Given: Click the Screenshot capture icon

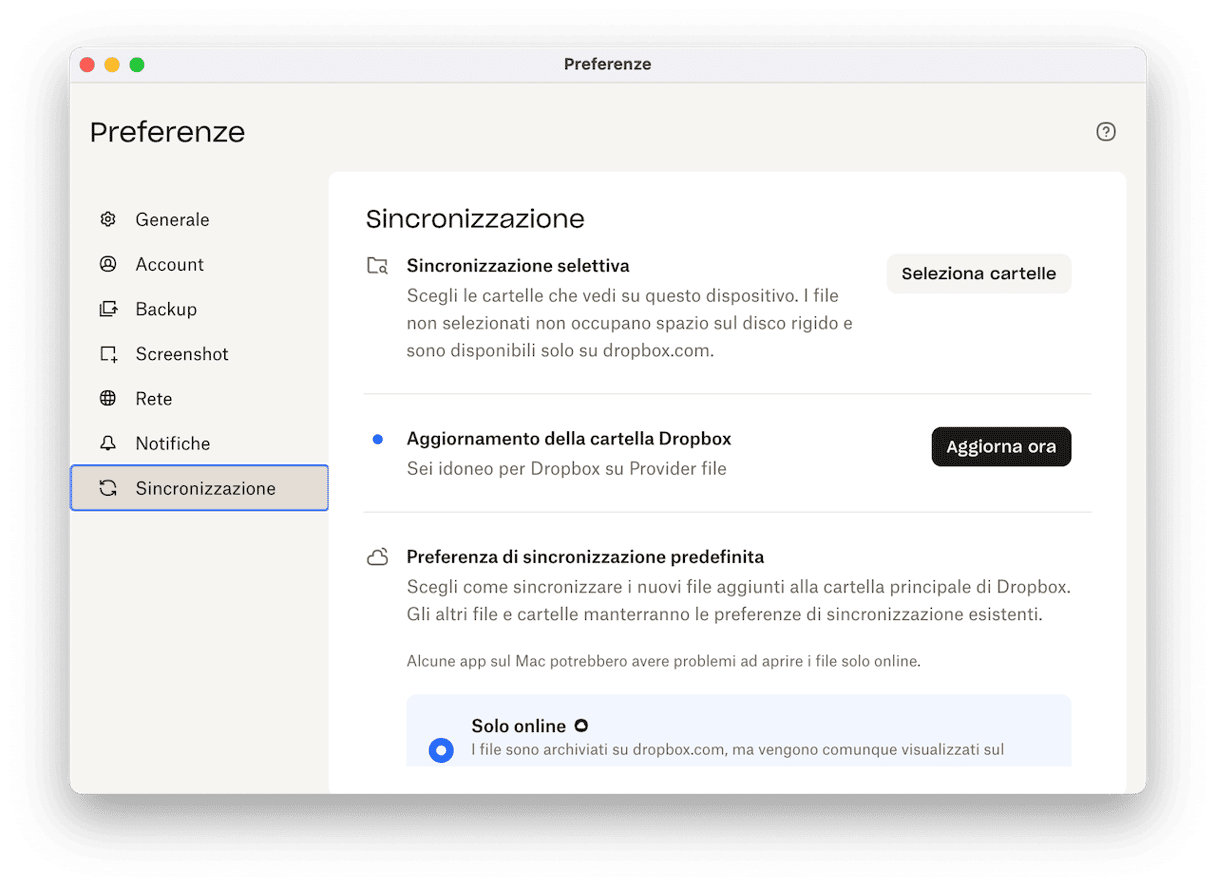Looking at the screenshot, I should 108,354.
